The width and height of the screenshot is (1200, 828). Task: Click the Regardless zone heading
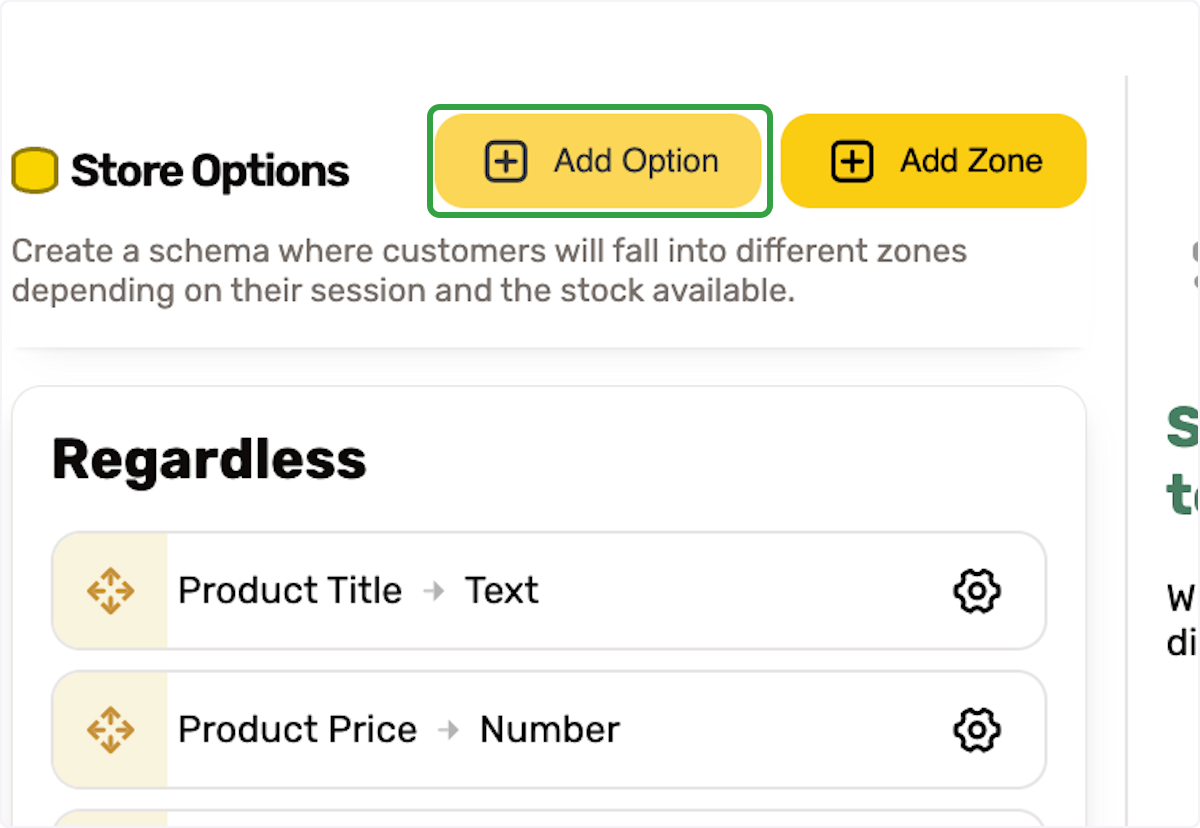209,460
